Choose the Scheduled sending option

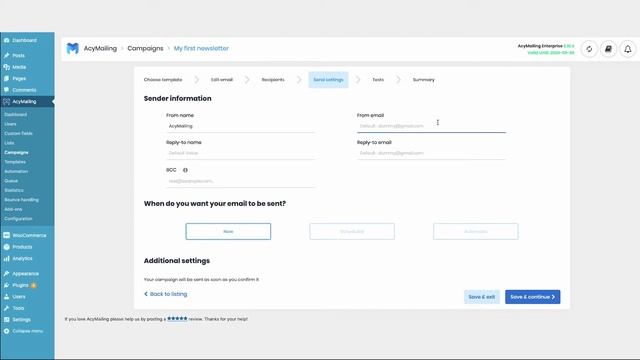coord(352,231)
